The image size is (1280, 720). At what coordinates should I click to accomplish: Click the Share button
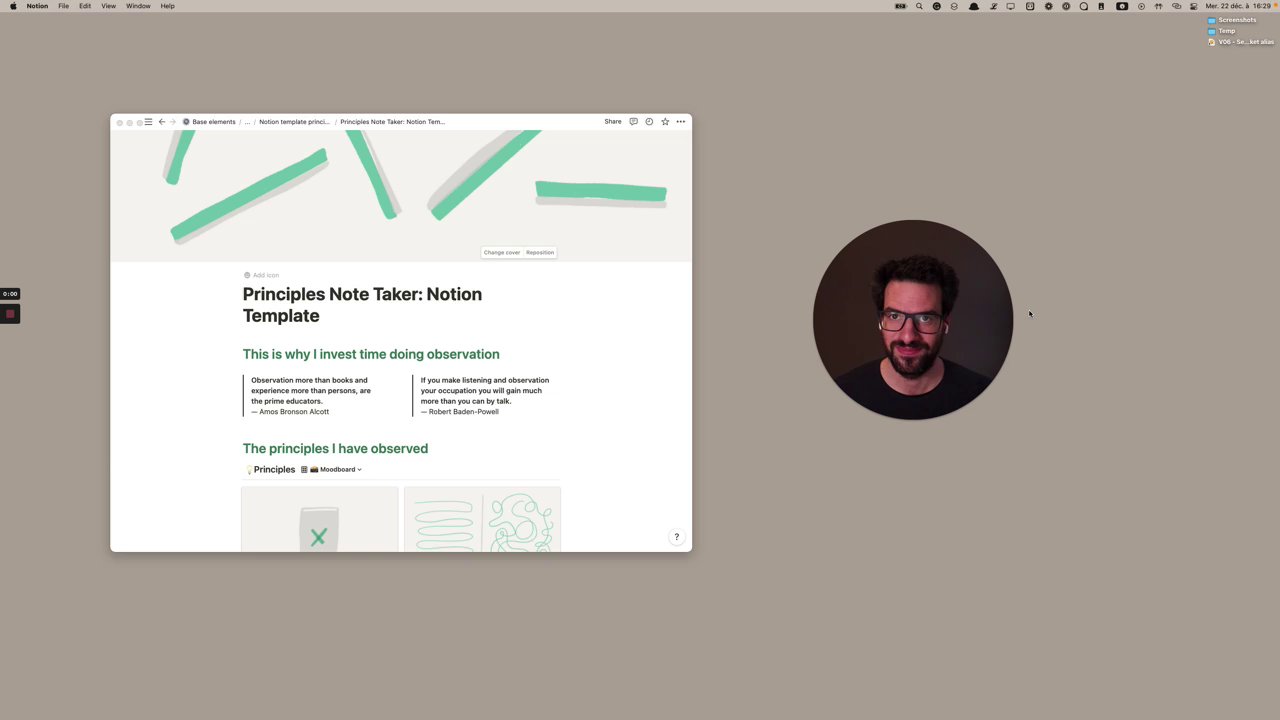point(613,122)
